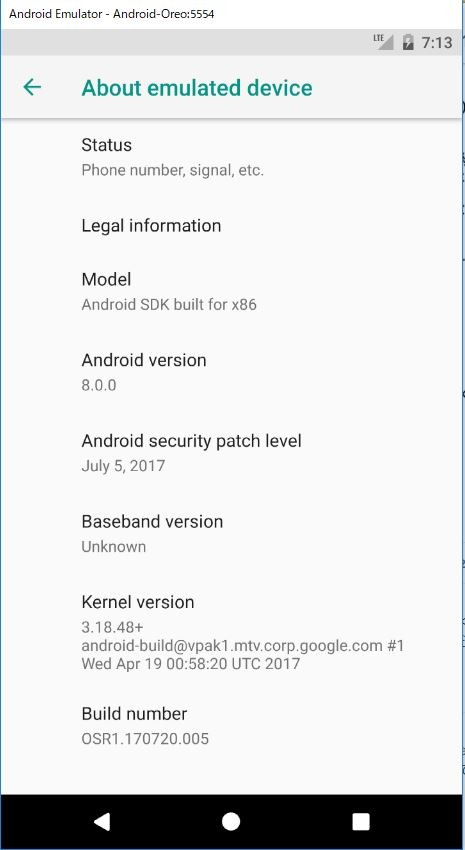Screen dimensions: 465x850
Task: Open the Status entry
Action: pyautogui.click(x=230, y=158)
